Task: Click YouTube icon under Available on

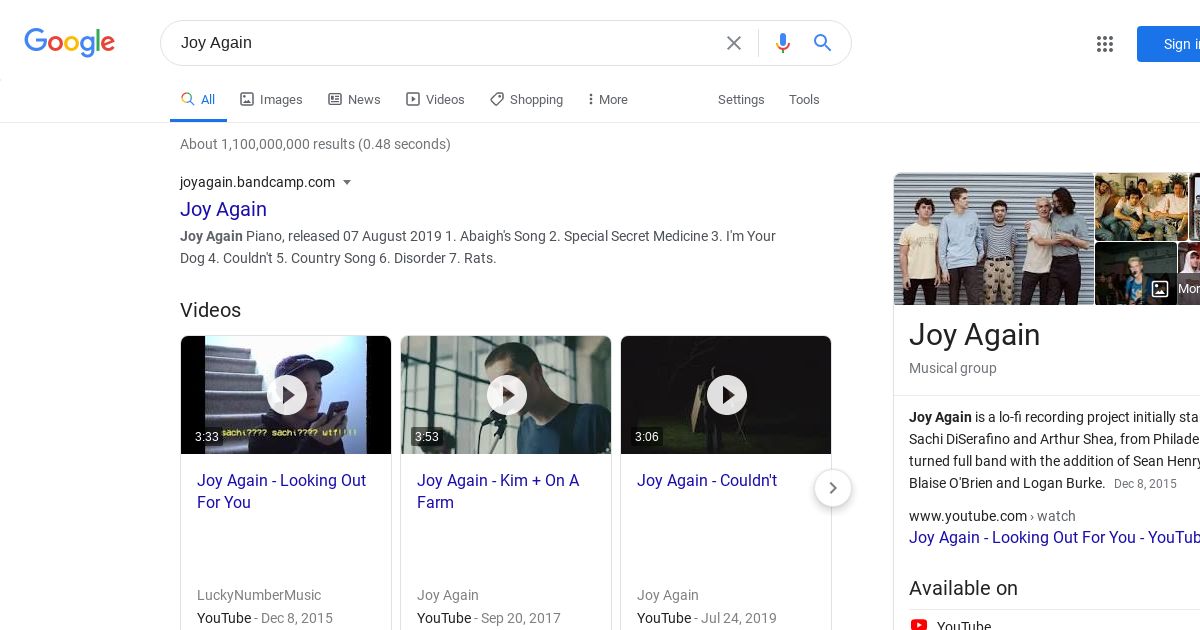Action: pos(919,626)
